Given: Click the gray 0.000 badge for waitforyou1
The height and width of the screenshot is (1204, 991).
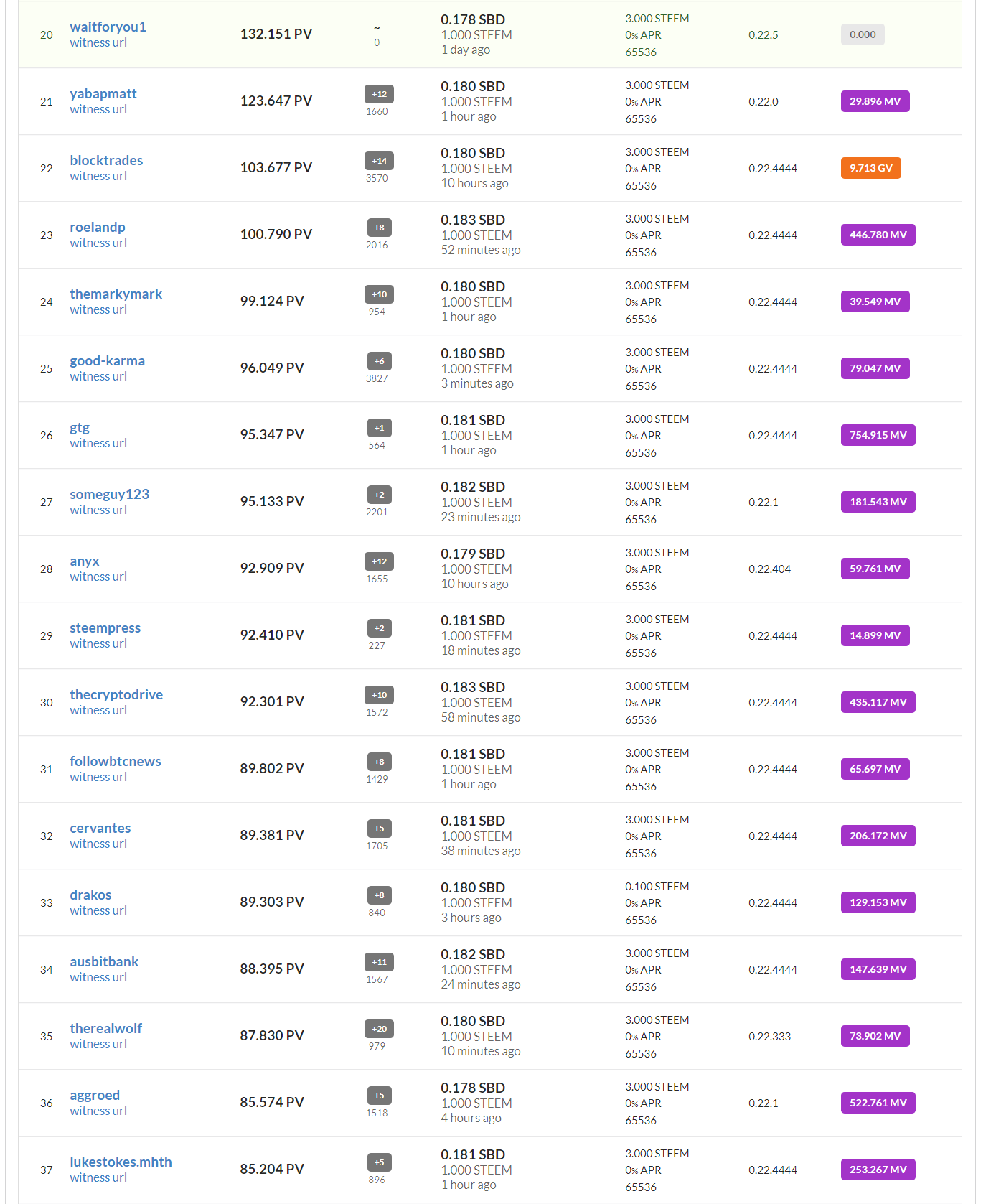Looking at the screenshot, I should pos(863,34).
